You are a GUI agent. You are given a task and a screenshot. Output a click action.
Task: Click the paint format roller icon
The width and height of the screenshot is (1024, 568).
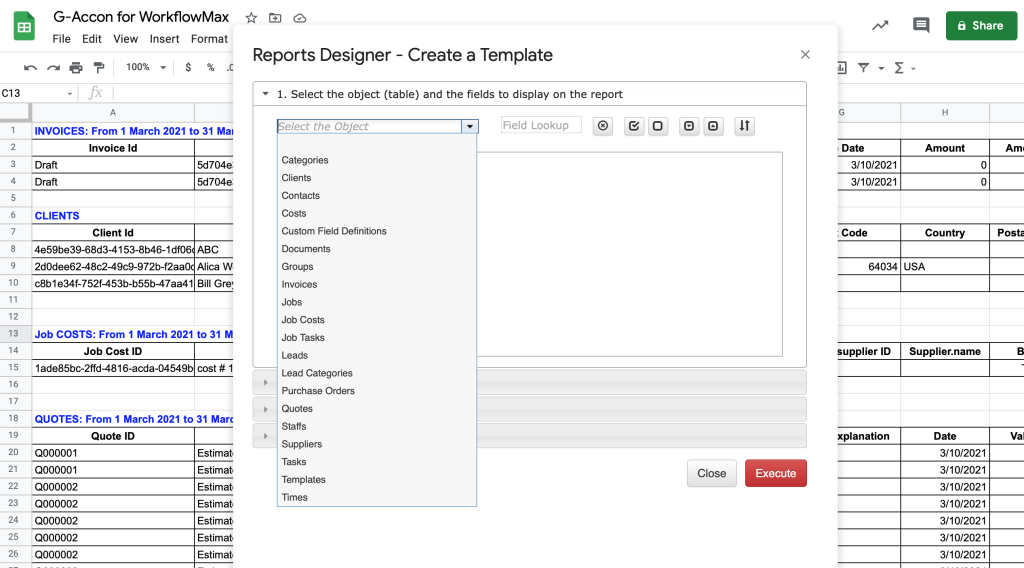tap(99, 67)
